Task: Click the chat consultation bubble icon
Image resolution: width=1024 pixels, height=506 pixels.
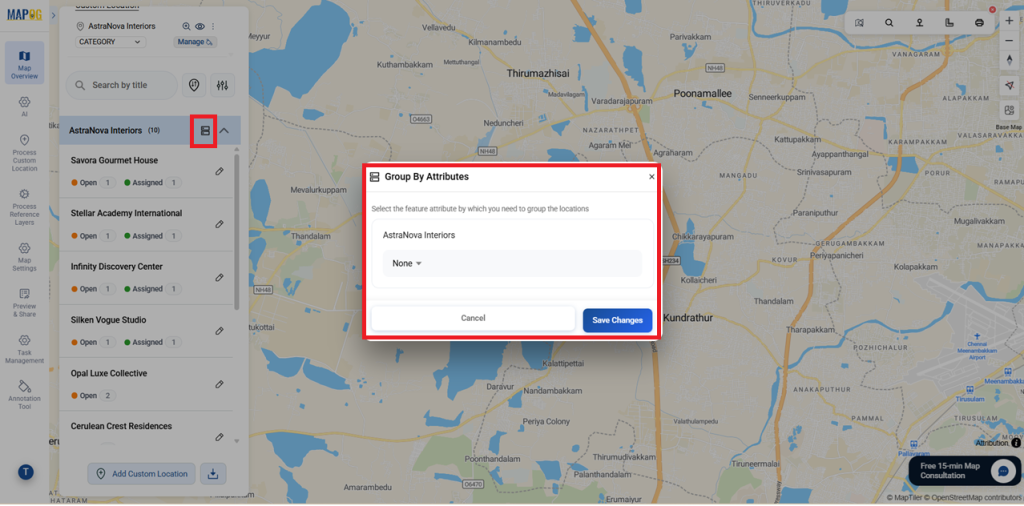Action: tap(1001, 470)
